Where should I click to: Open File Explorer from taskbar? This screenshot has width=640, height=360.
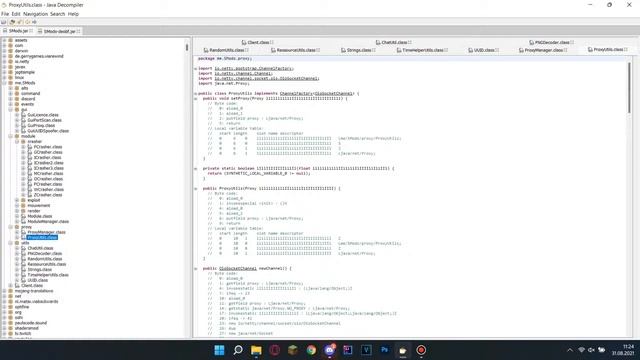[x=256, y=350]
